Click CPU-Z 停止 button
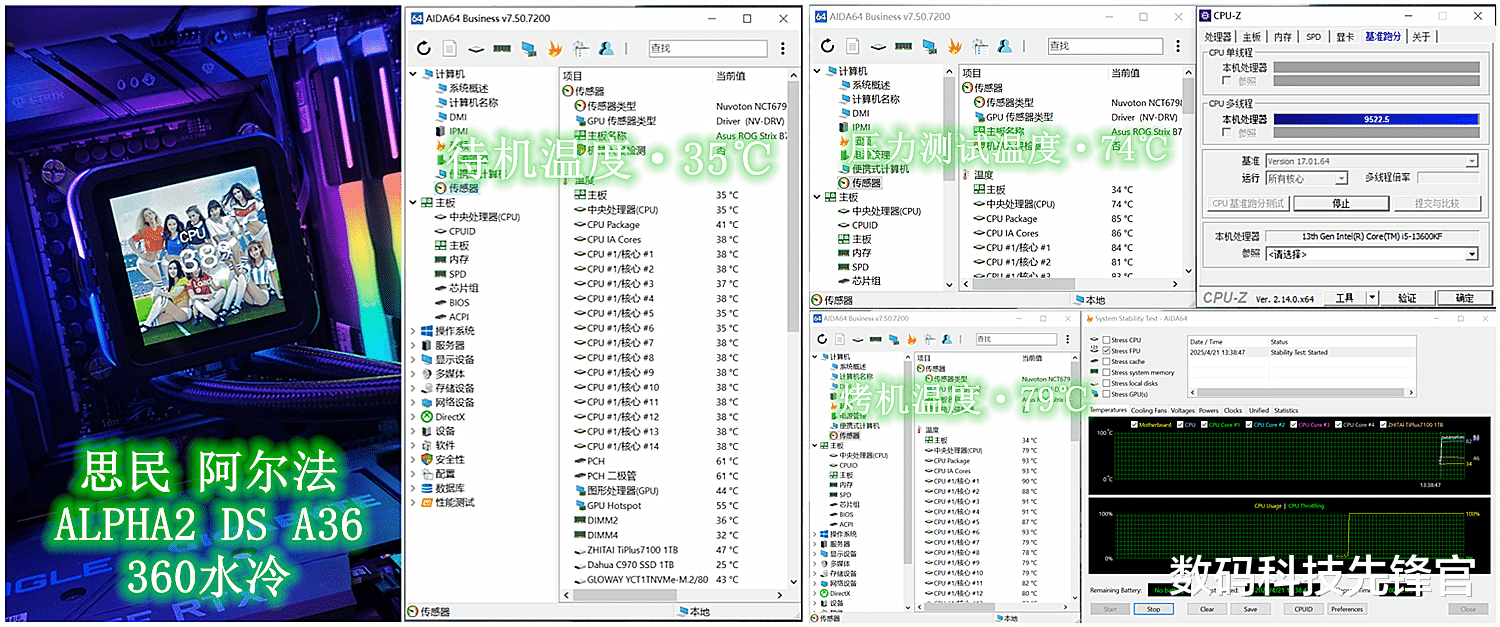 point(1341,203)
